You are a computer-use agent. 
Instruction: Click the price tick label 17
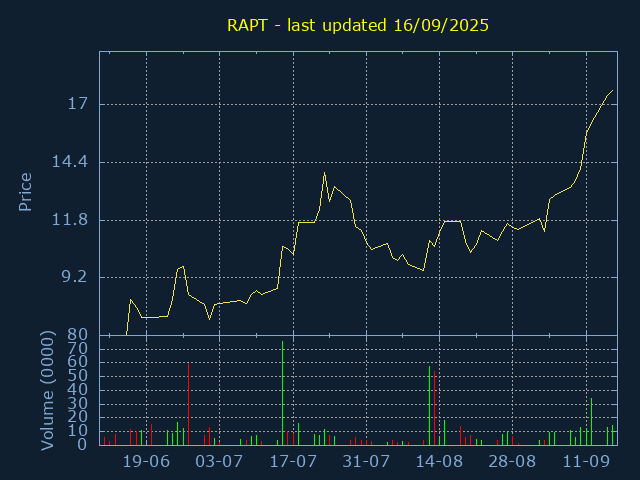(x=78, y=104)
